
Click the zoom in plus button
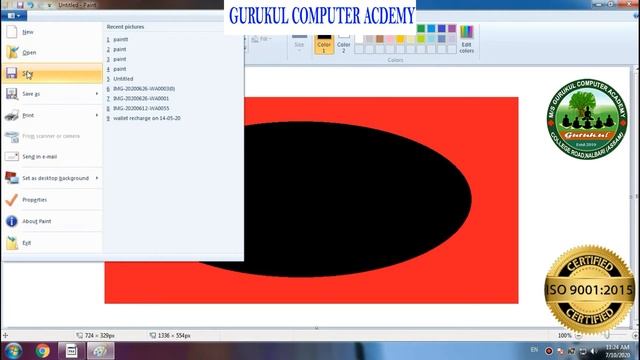635,336
